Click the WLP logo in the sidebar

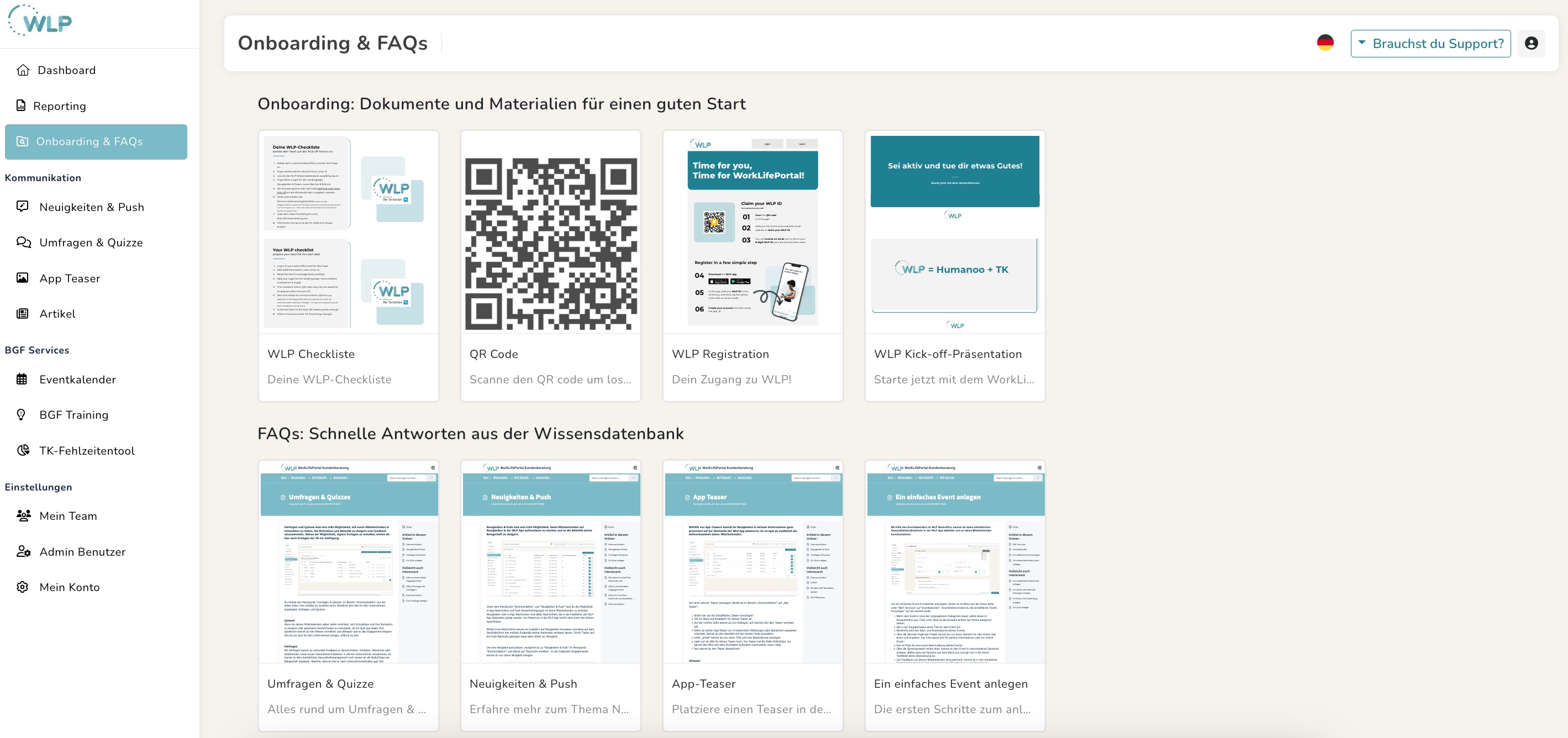click(40, 22)
